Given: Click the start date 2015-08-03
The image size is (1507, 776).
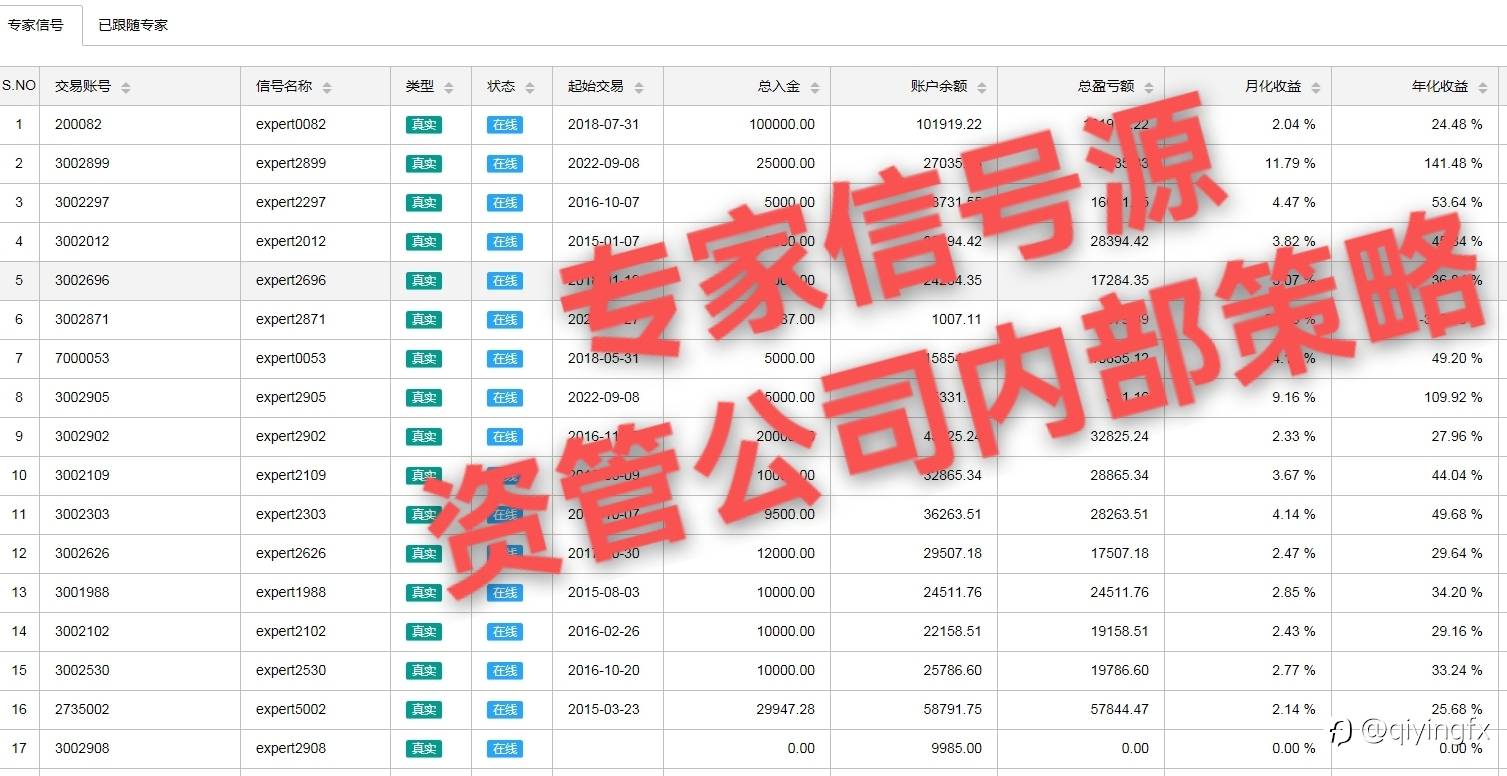Looking at the screenshot, I should click(x=603, y=593).
